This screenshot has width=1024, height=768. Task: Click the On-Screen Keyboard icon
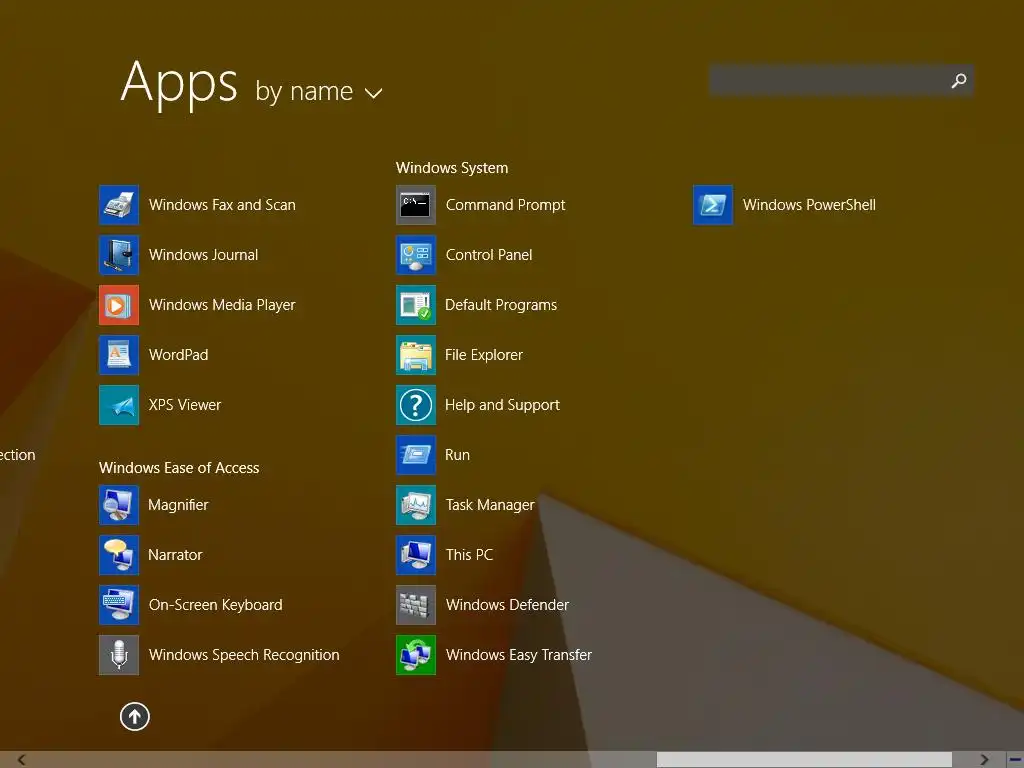119,605
